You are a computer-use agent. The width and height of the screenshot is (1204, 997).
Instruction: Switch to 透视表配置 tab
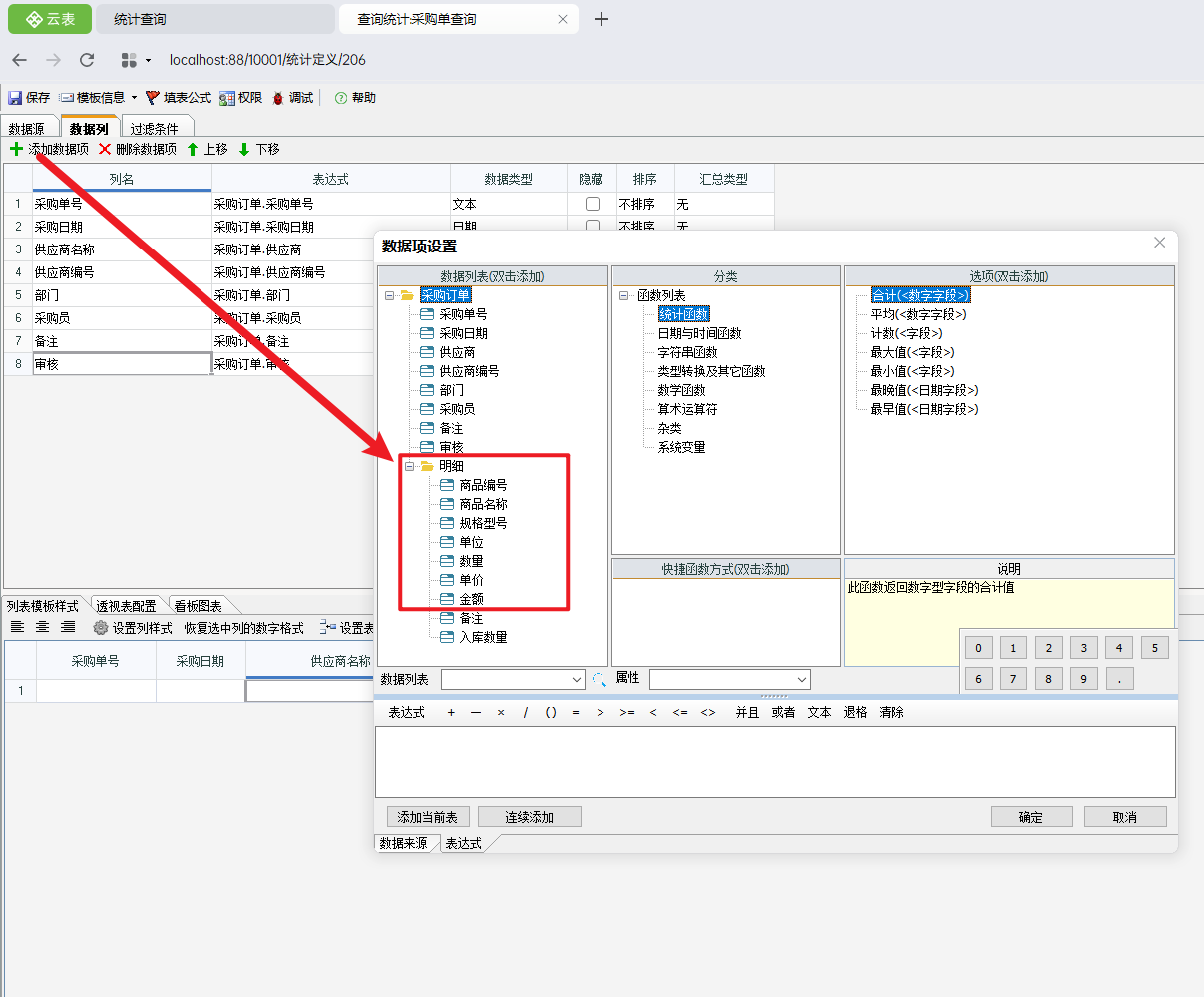[x=126, y=606]
